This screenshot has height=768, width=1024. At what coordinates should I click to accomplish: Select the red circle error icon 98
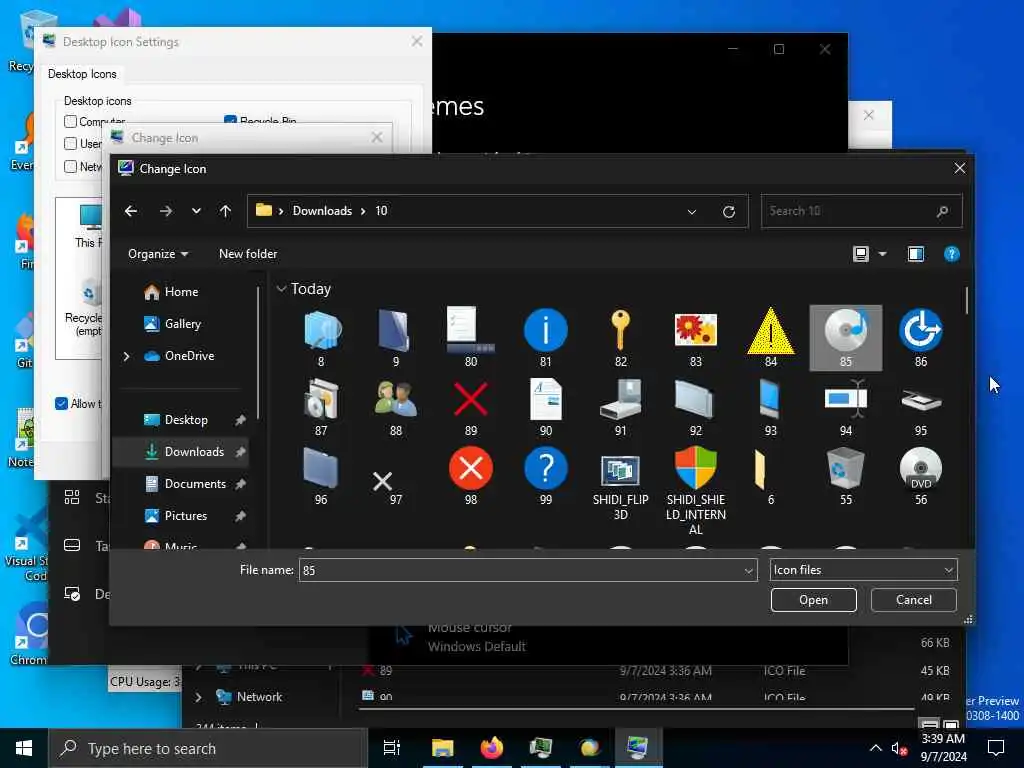[x=471, y=476]
